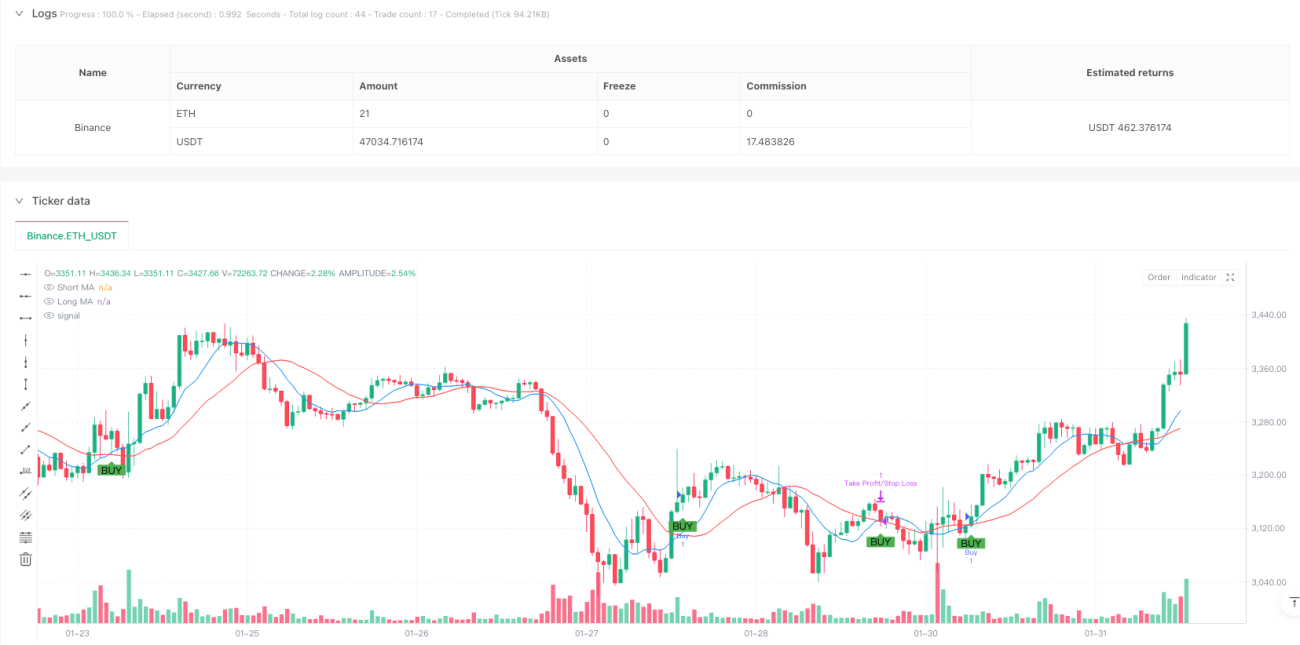Select the horizontal straight line drawing tool
The image size is (1300, 645).
point(26,274)
